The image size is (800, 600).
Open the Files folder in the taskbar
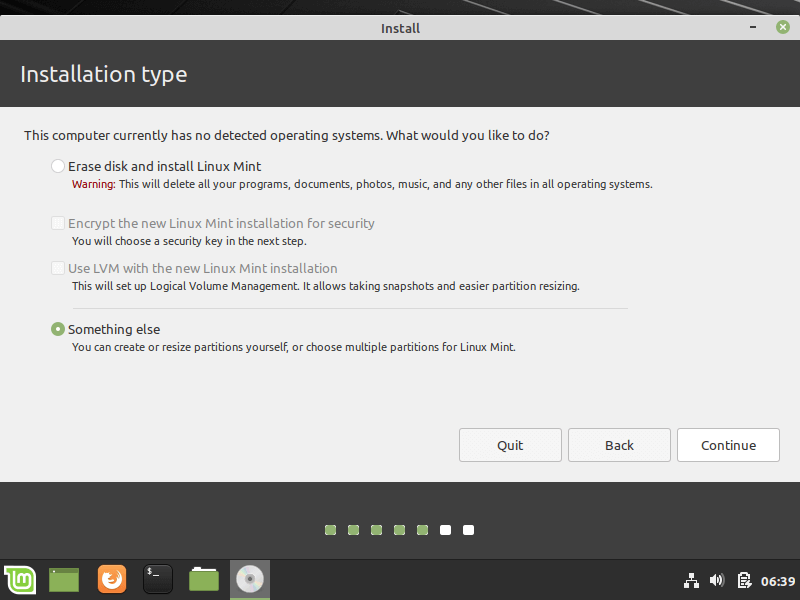204,580
